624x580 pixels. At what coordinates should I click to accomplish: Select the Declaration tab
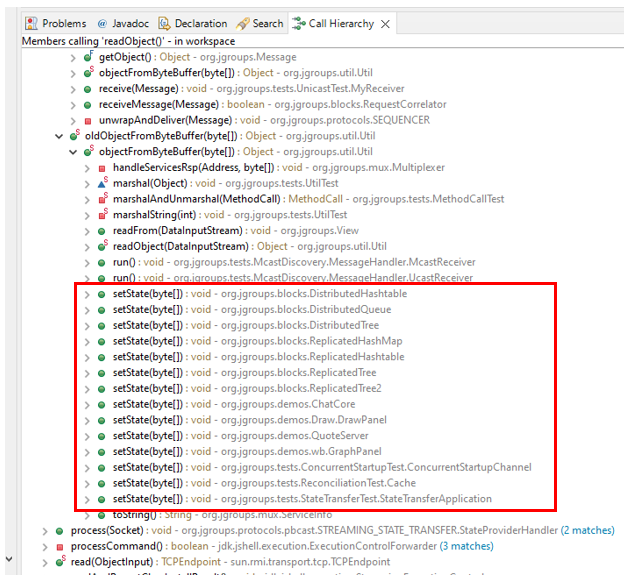click(x=193, y=23)
